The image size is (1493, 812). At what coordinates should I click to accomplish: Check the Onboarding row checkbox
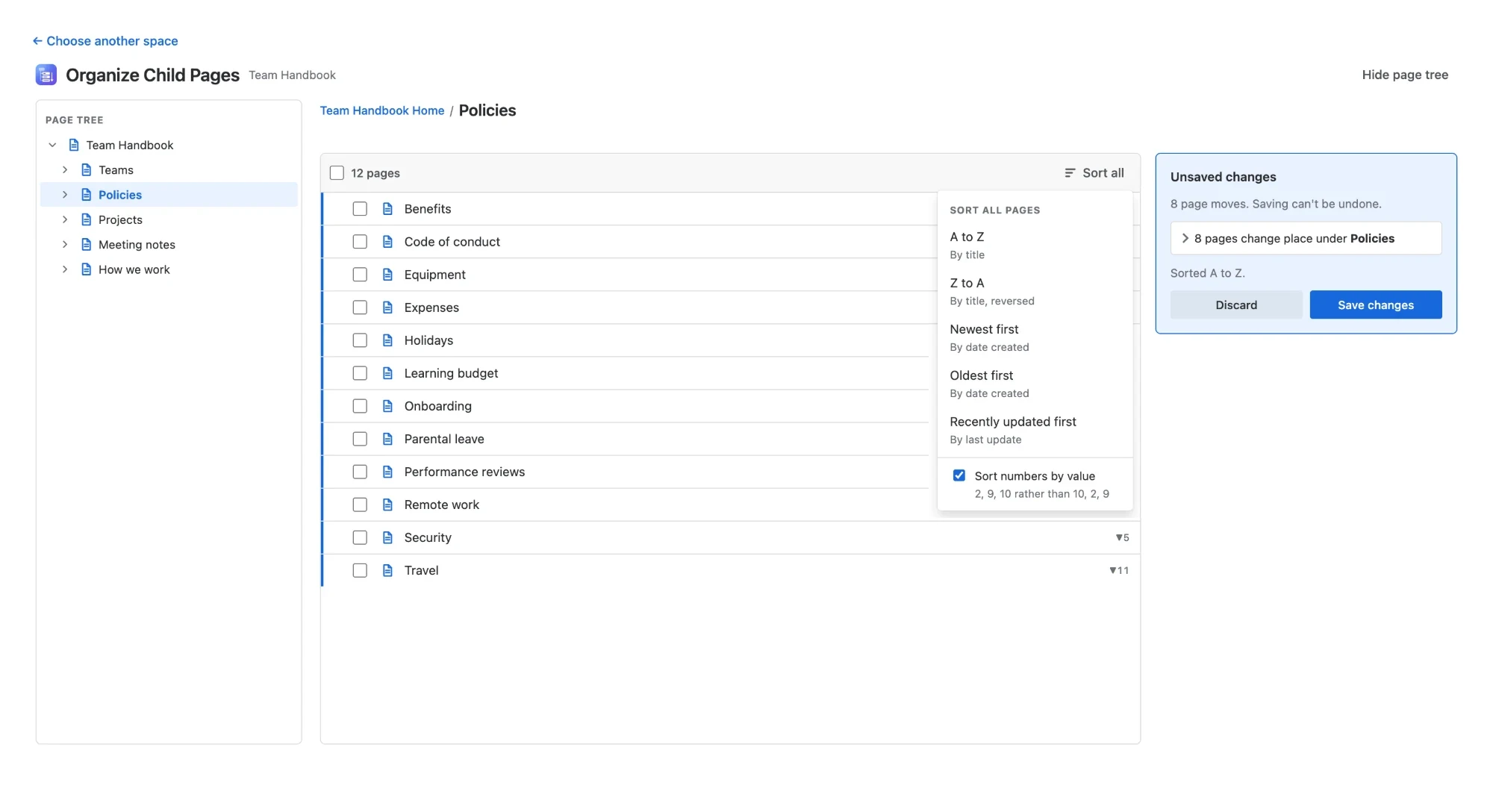[x=360, y=406]
